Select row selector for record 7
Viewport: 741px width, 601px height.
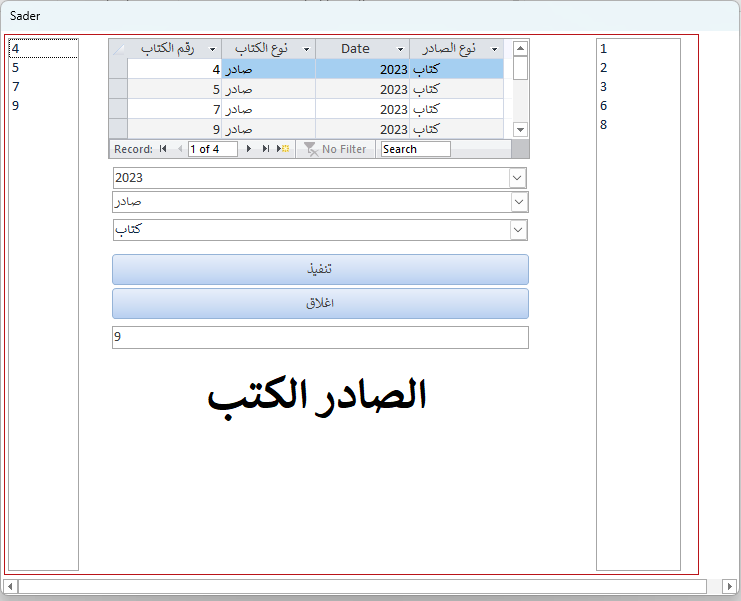click(x=118, y=109)
